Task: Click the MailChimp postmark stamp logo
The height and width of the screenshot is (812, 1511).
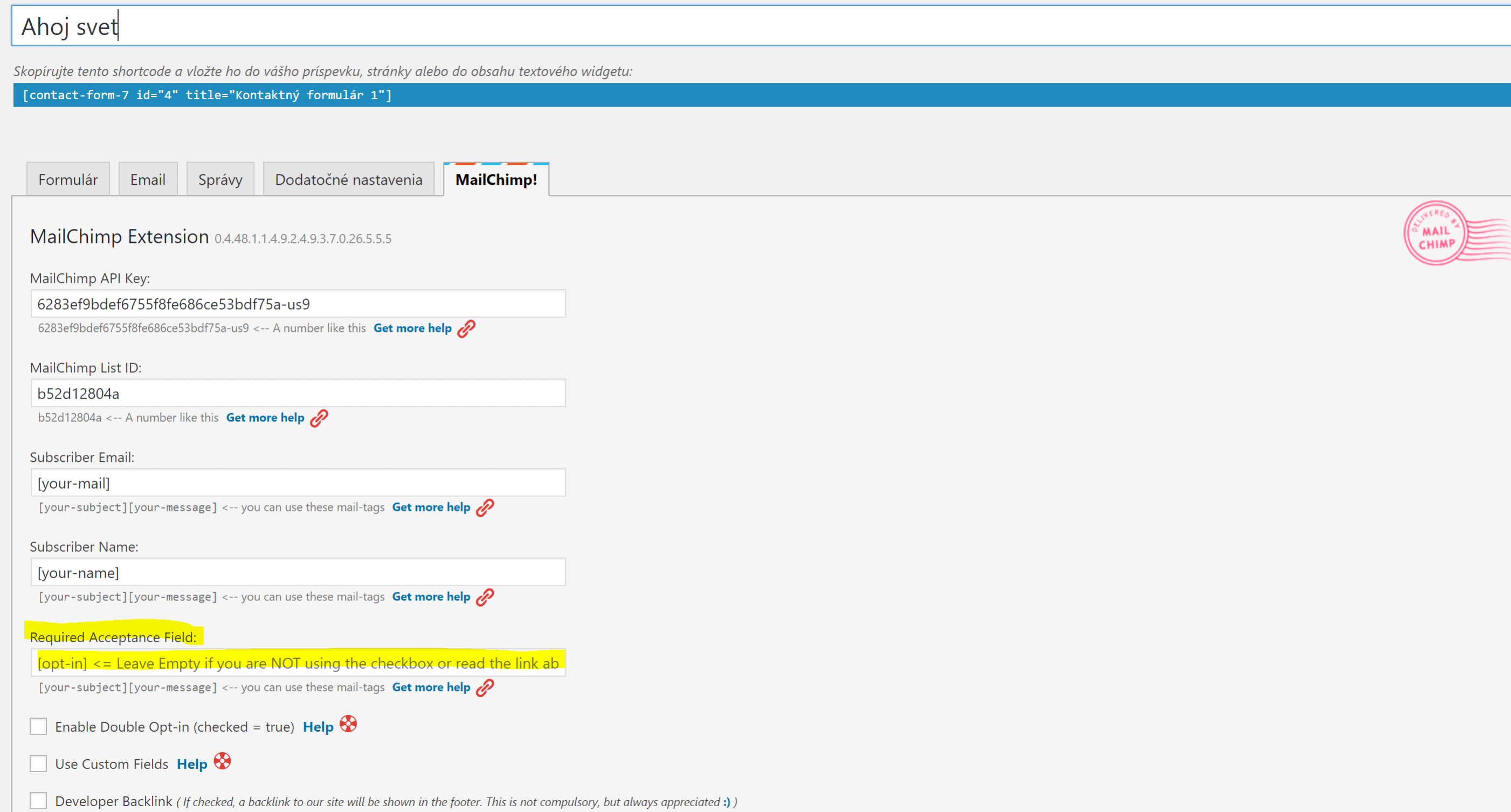Action: (x=1437, y=233)
